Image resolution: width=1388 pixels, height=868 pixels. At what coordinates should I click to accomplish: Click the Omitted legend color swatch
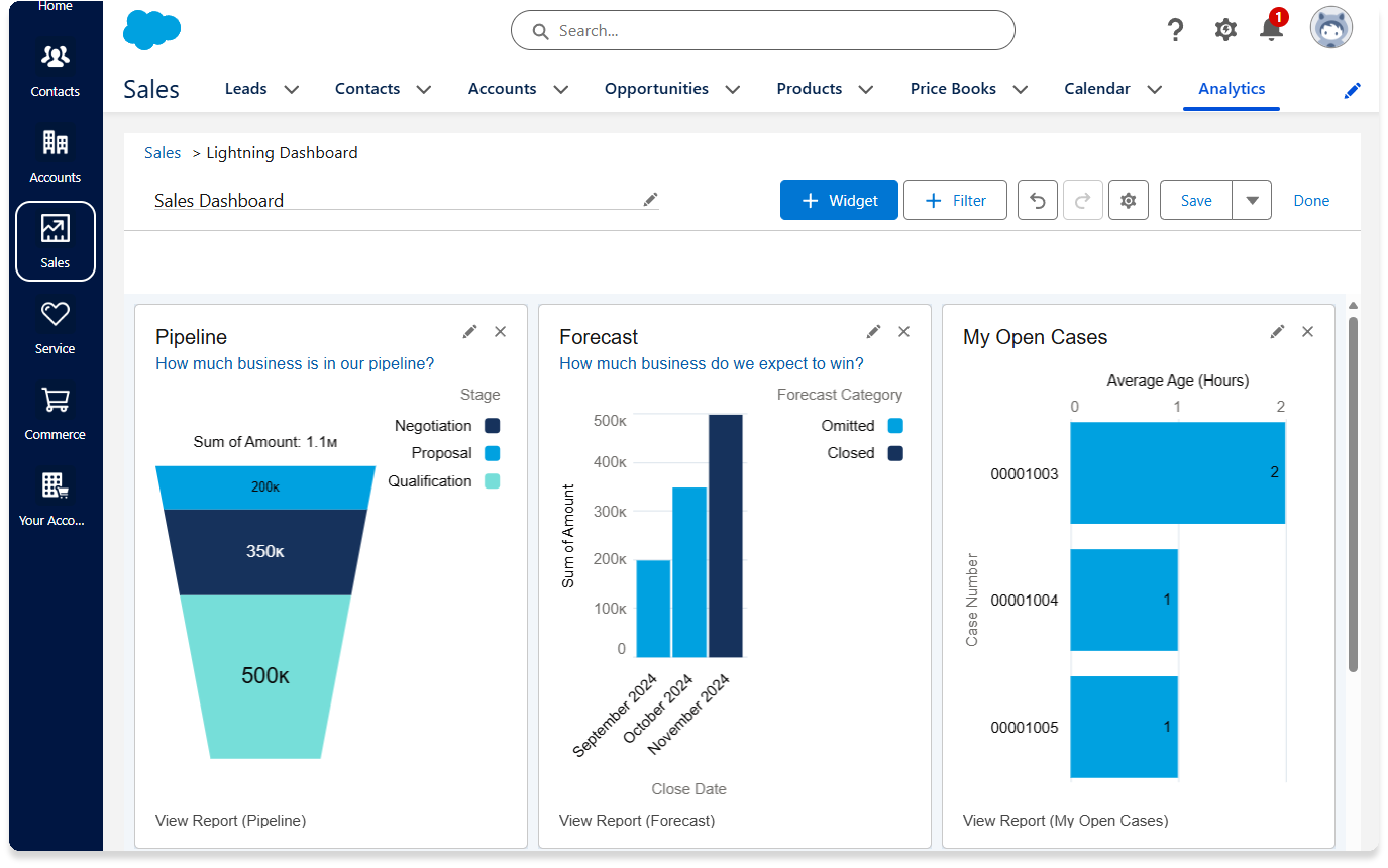pyautogui.click(x=895, y=426)
